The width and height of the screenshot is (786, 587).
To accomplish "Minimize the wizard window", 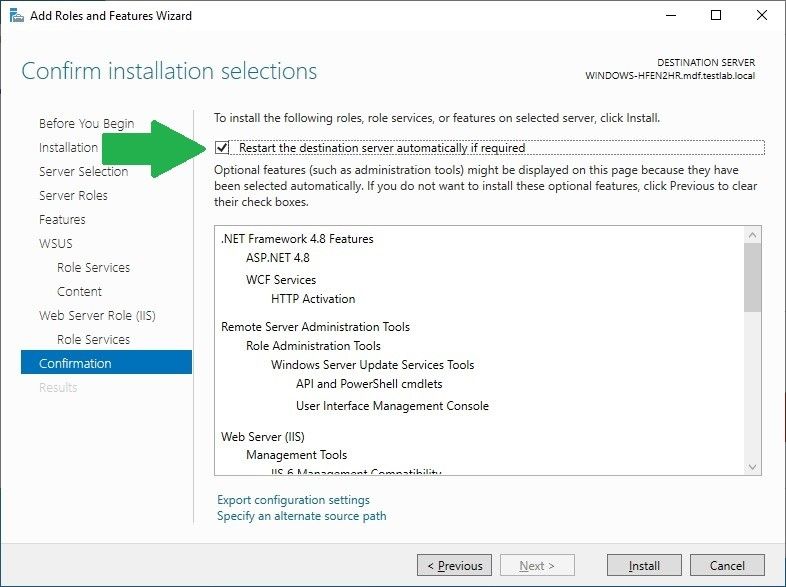I will click(671, 16).
